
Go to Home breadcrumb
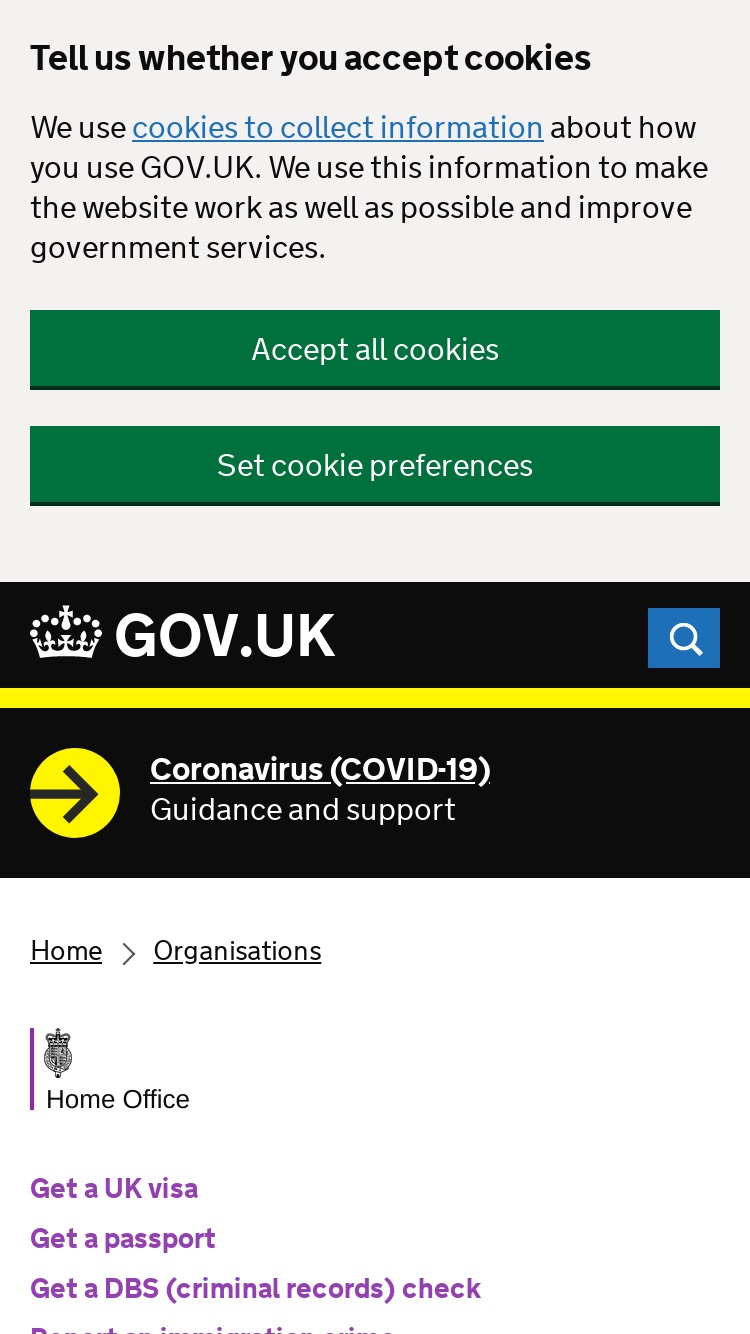(66, 951)
